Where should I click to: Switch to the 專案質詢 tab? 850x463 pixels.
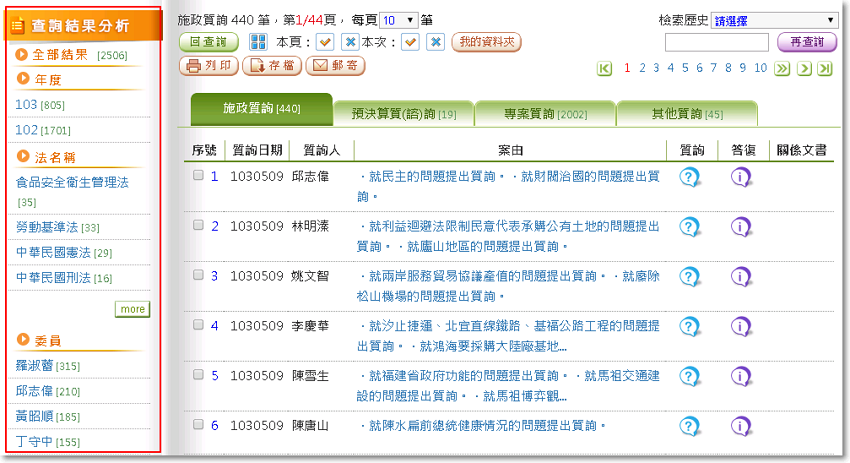(545, 114)
